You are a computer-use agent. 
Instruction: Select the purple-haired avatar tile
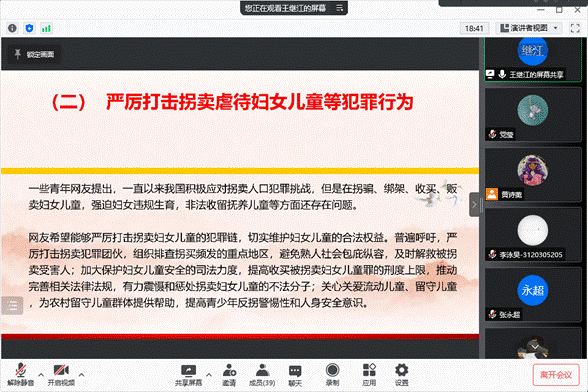click(x=533, y=174)
